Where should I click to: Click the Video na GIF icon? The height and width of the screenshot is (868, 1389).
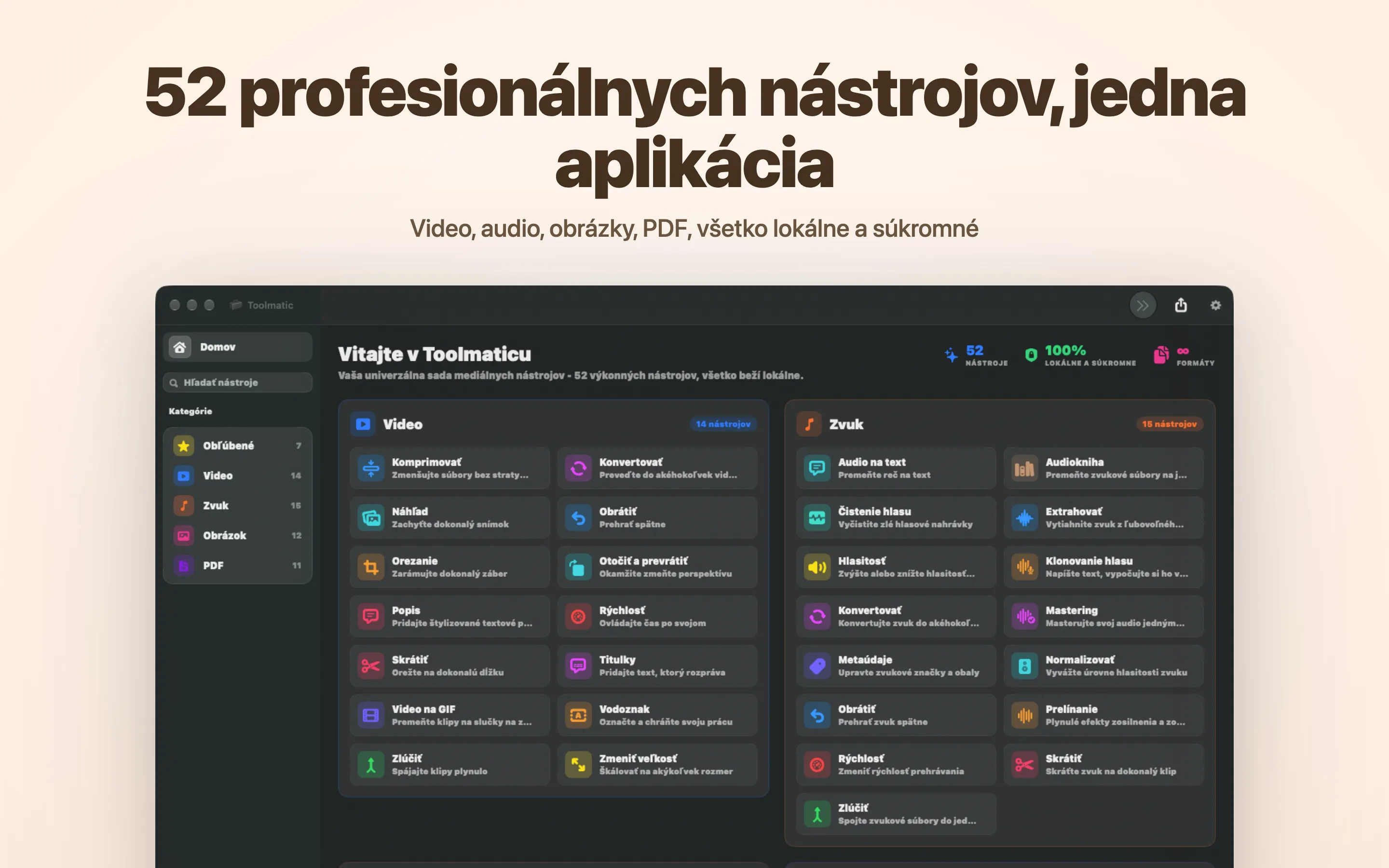click(371, 715)
